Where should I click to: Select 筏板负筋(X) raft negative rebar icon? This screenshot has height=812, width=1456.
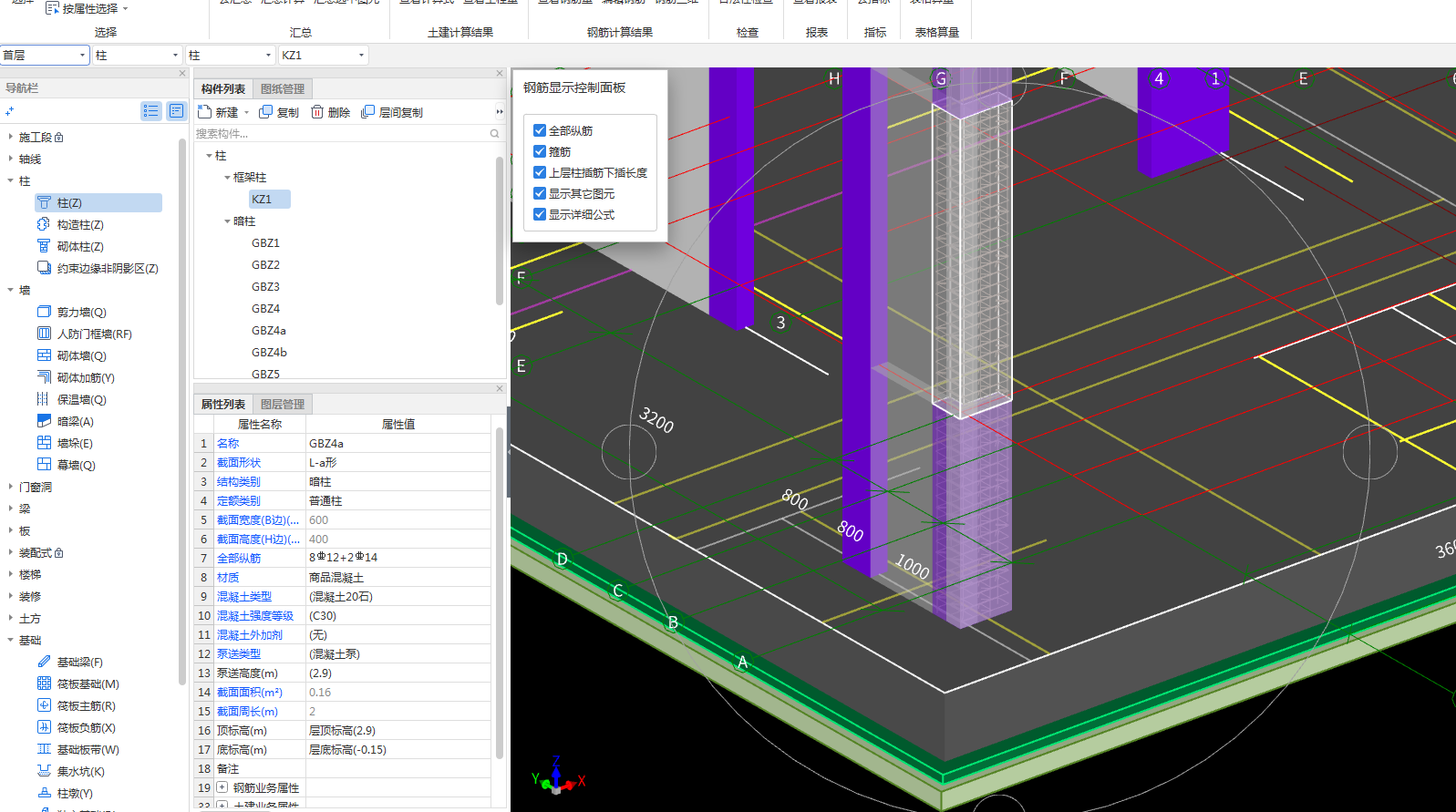pos(44,727)
